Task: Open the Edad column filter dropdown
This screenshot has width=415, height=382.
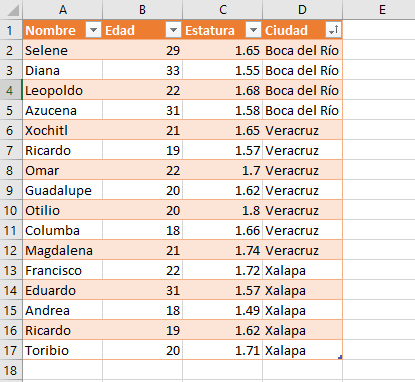Action: tap(173, 30)
